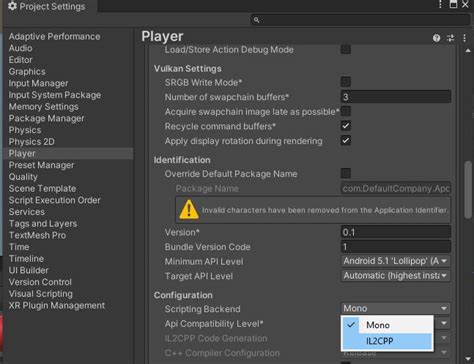This screenshot has width=474, height=364.
Task: Select the Project Settings tab
Action: click(x=51, y=6)
